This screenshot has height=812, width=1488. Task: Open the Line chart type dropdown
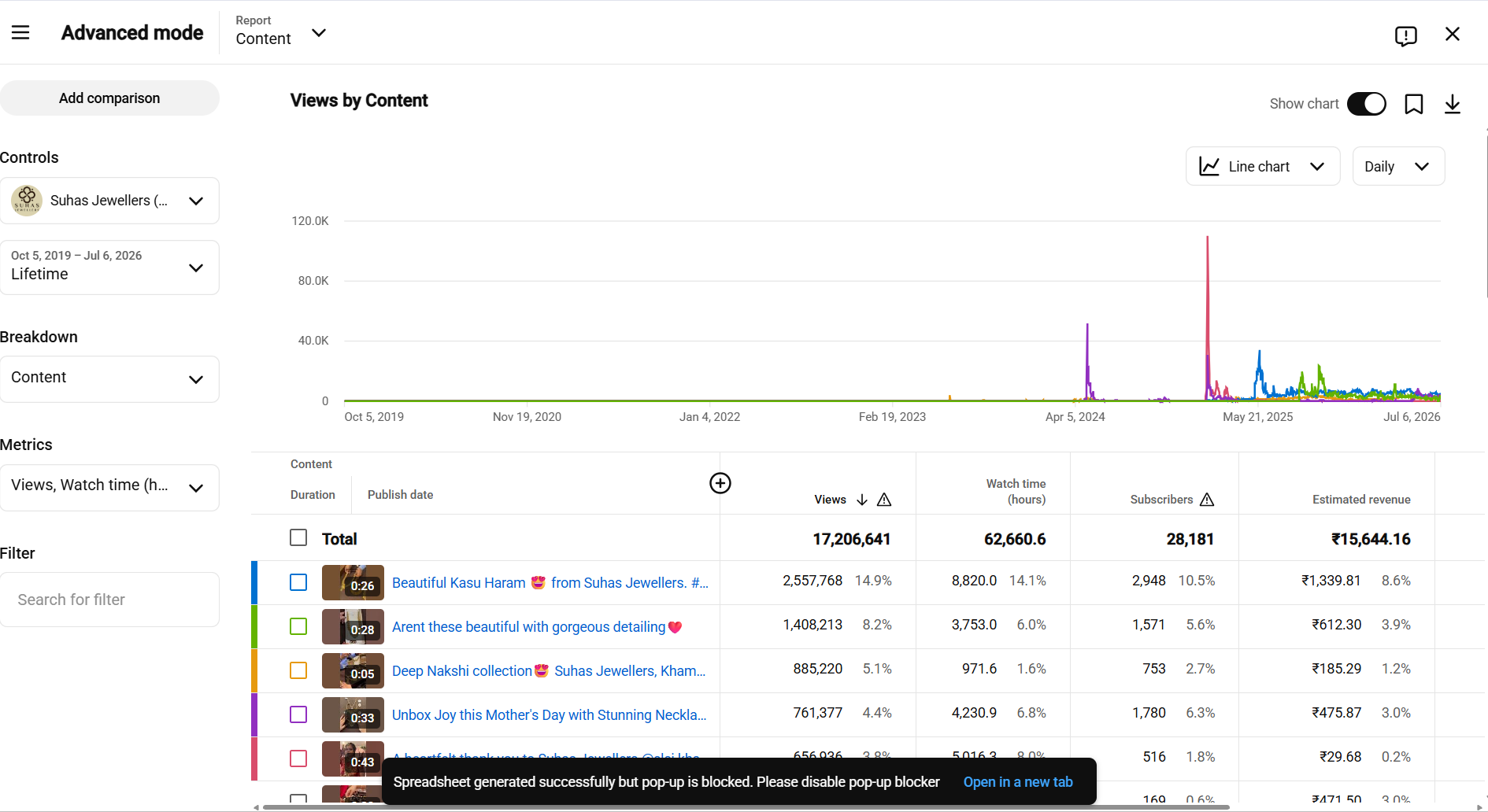coord(1263,166)
